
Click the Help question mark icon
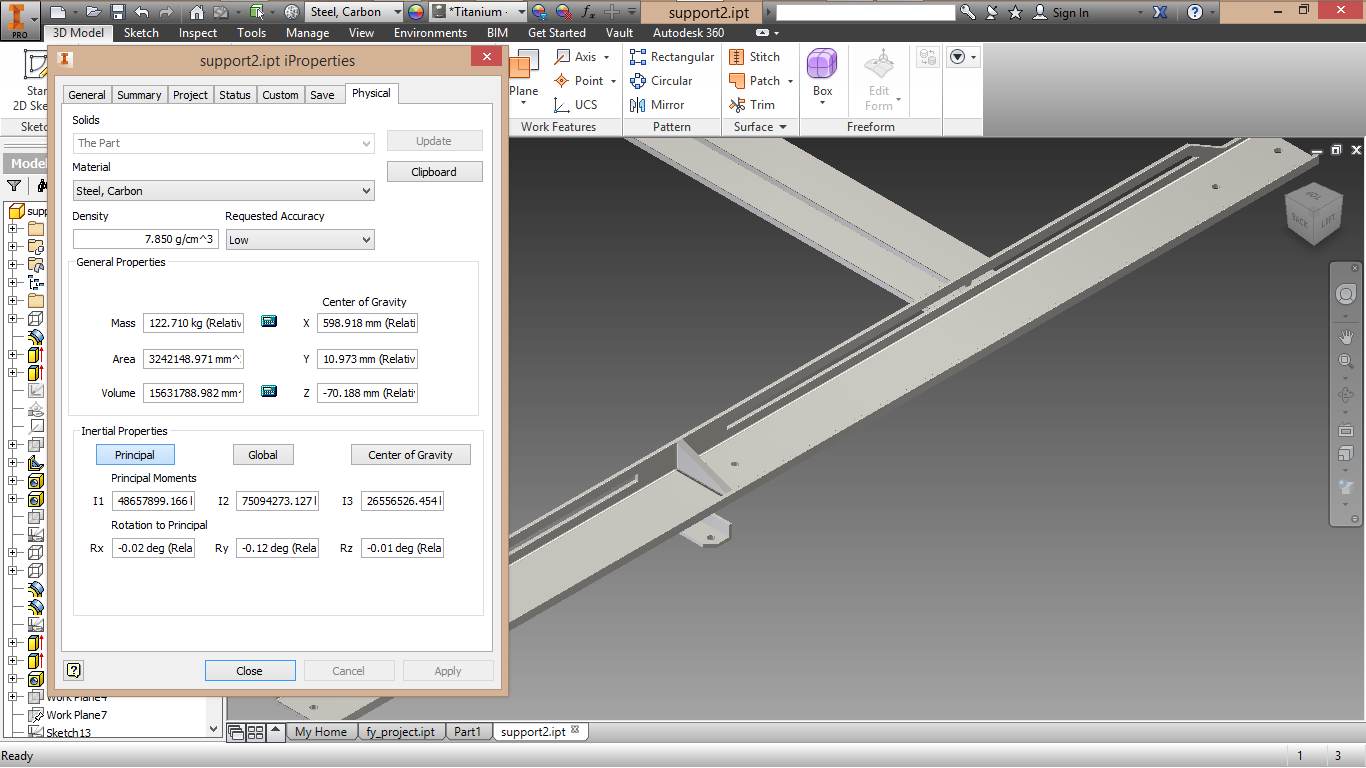click(1195, 12)
